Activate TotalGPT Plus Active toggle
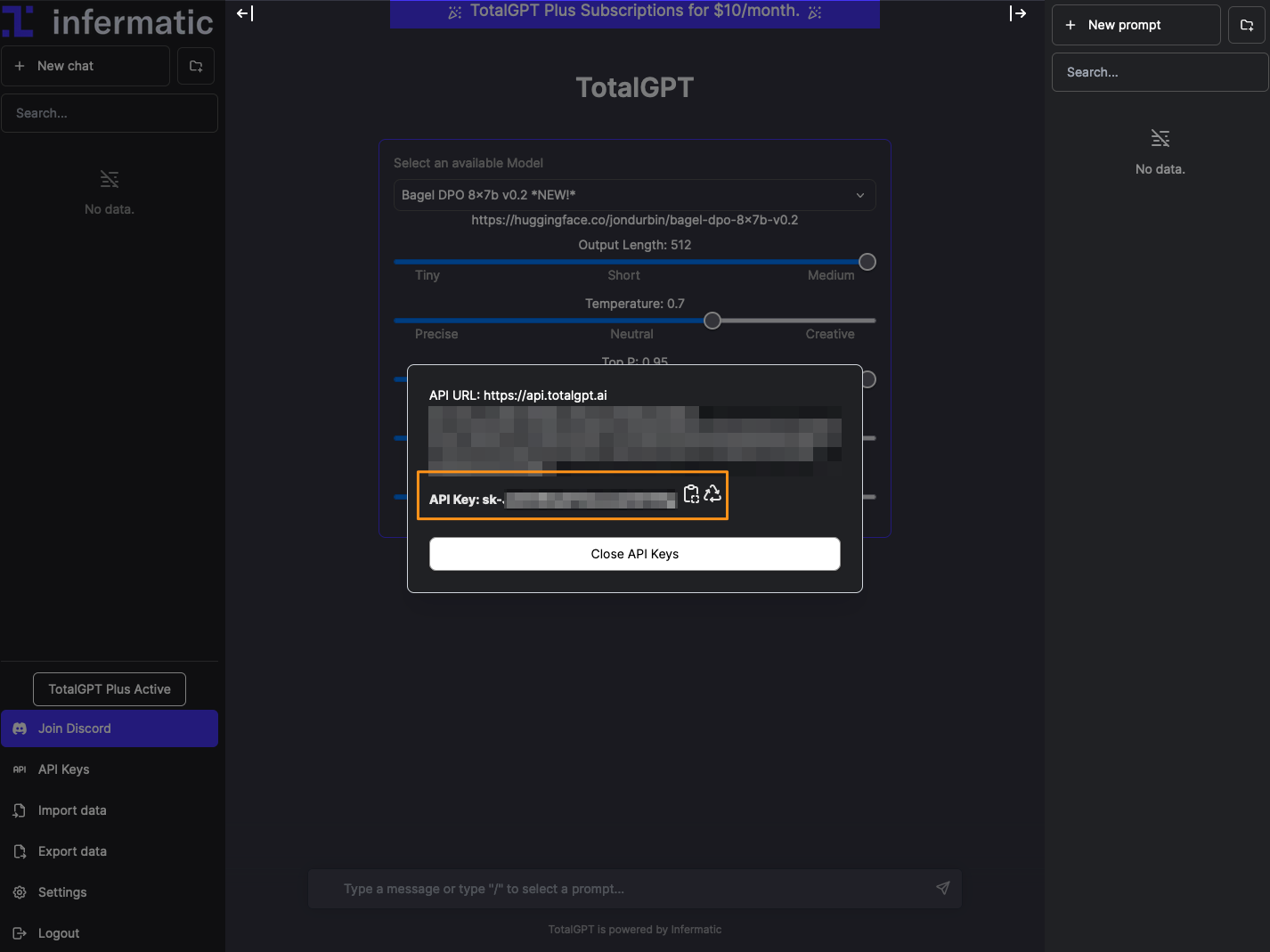This screenshot has height=952, width=1270. click(109, 688)
